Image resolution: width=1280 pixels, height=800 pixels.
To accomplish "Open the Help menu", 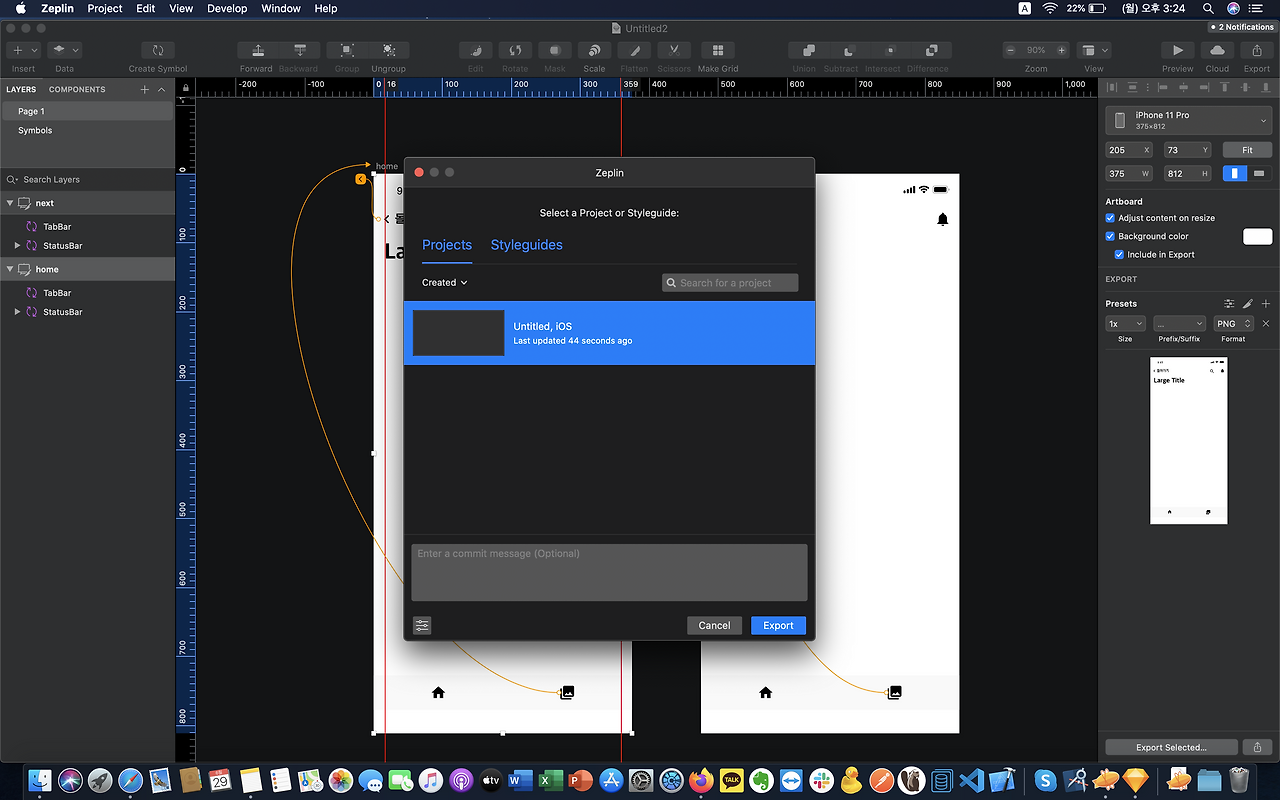I will click(x=326, y=8).
